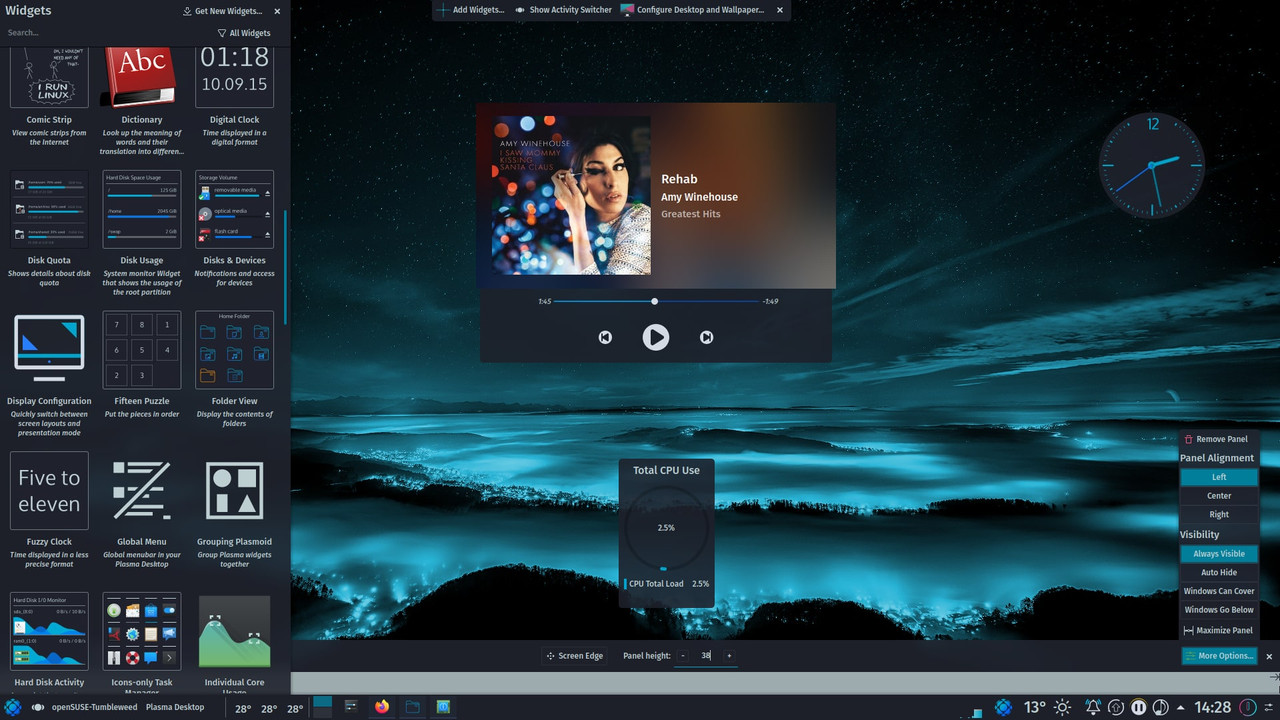Select the Display Configuration widget
1280x720 pixels.
click(49, 373)
